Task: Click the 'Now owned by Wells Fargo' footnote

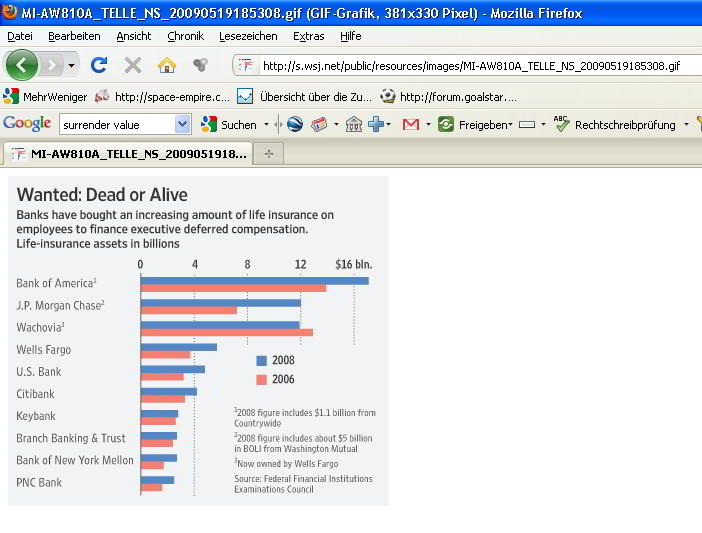Action: (x=287, y=464)
